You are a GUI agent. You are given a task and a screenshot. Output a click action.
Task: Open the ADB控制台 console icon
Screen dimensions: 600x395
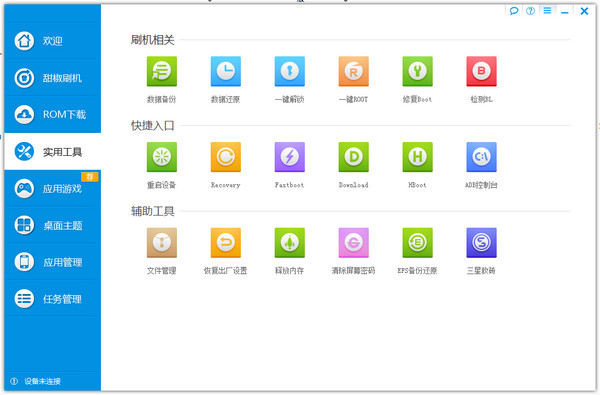(481, 157)
